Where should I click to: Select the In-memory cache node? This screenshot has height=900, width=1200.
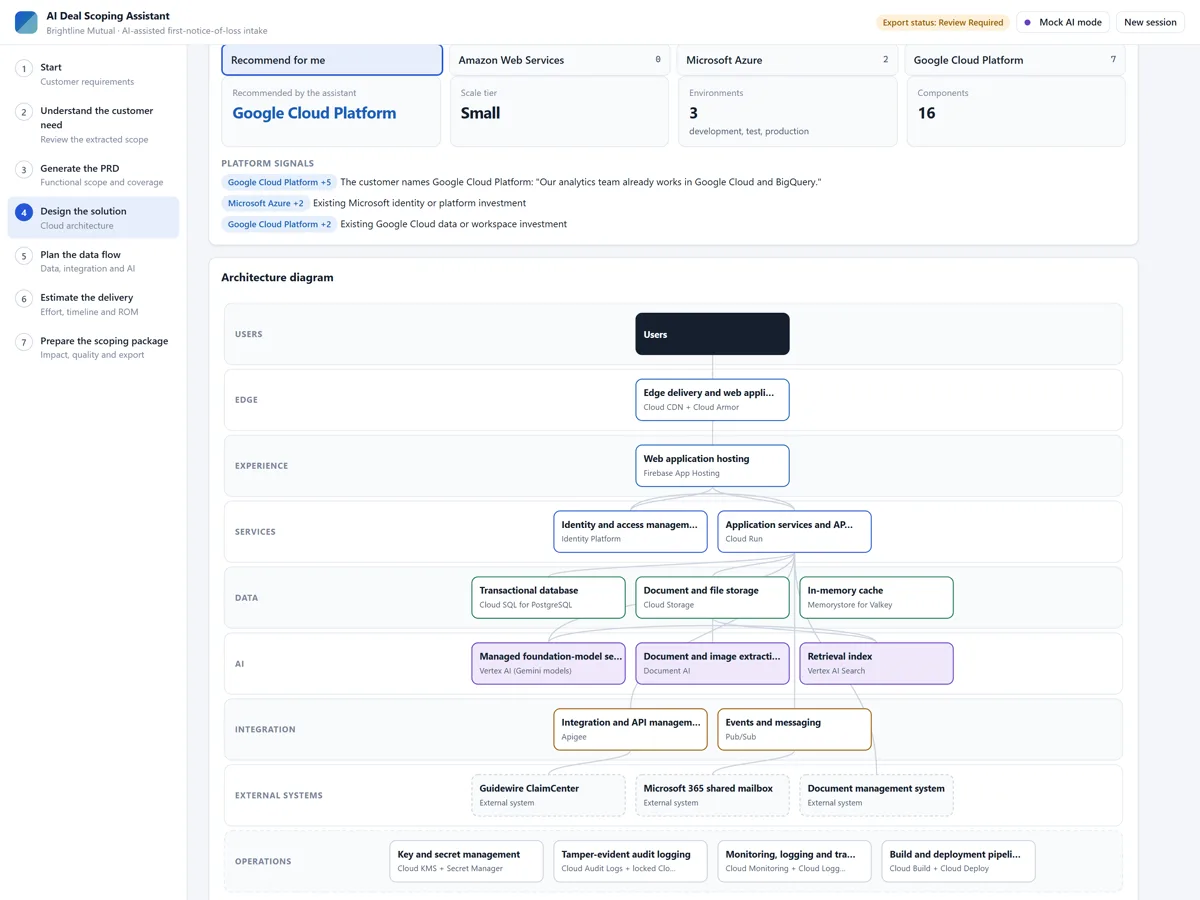point(876,598)
